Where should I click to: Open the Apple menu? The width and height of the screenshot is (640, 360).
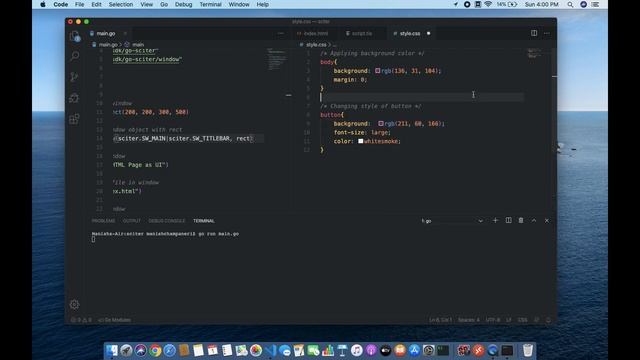coord(42,4)
